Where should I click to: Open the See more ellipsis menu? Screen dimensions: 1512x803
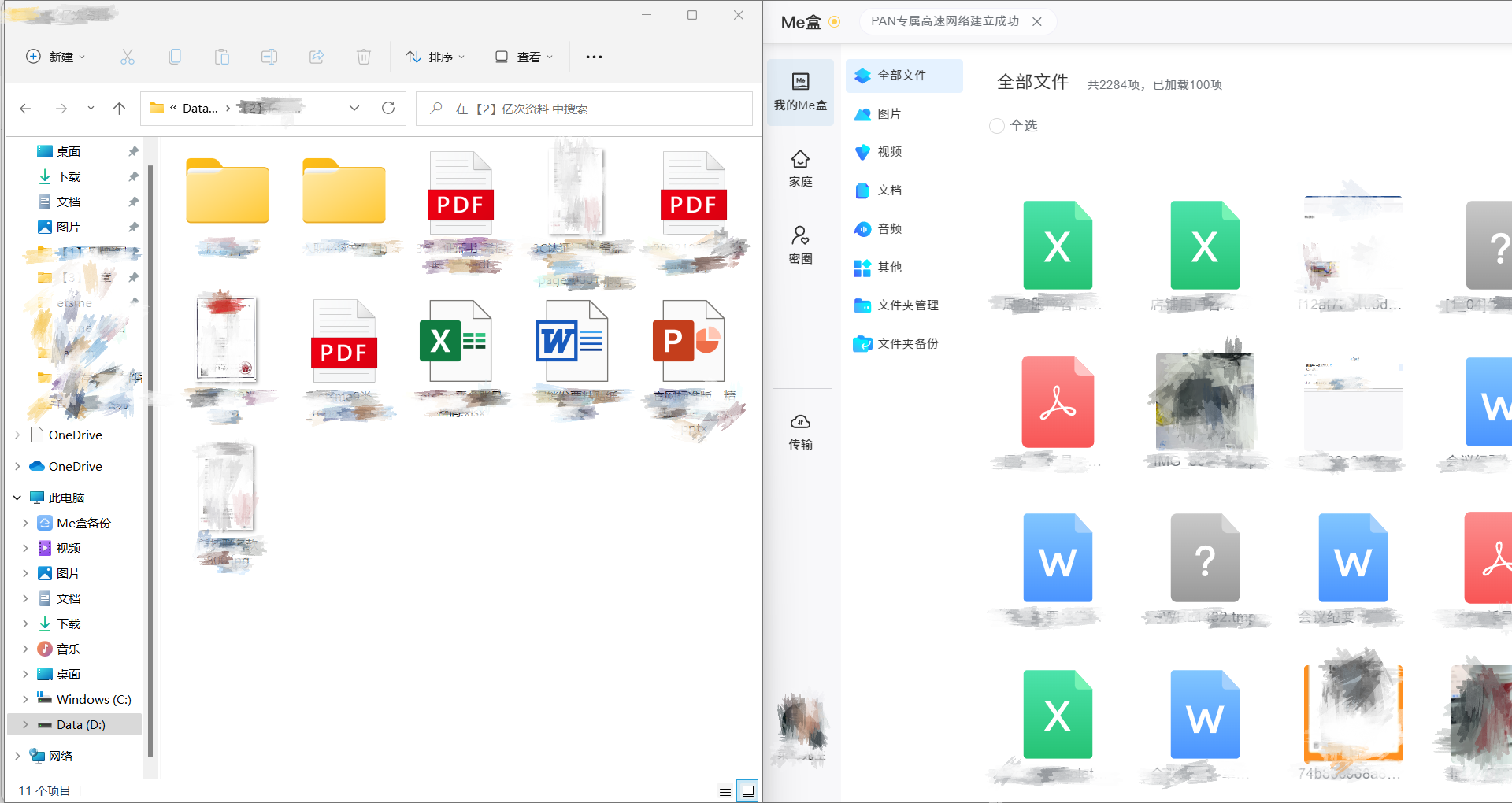[594, 57]
